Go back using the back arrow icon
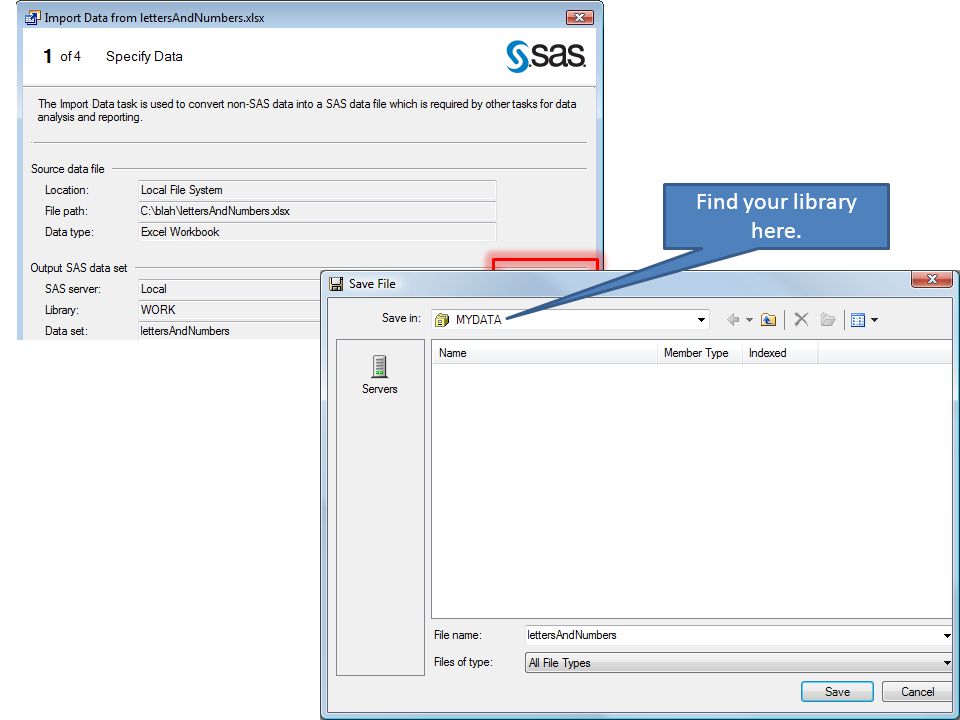The image size is (960, 720). tap(733, 320)
